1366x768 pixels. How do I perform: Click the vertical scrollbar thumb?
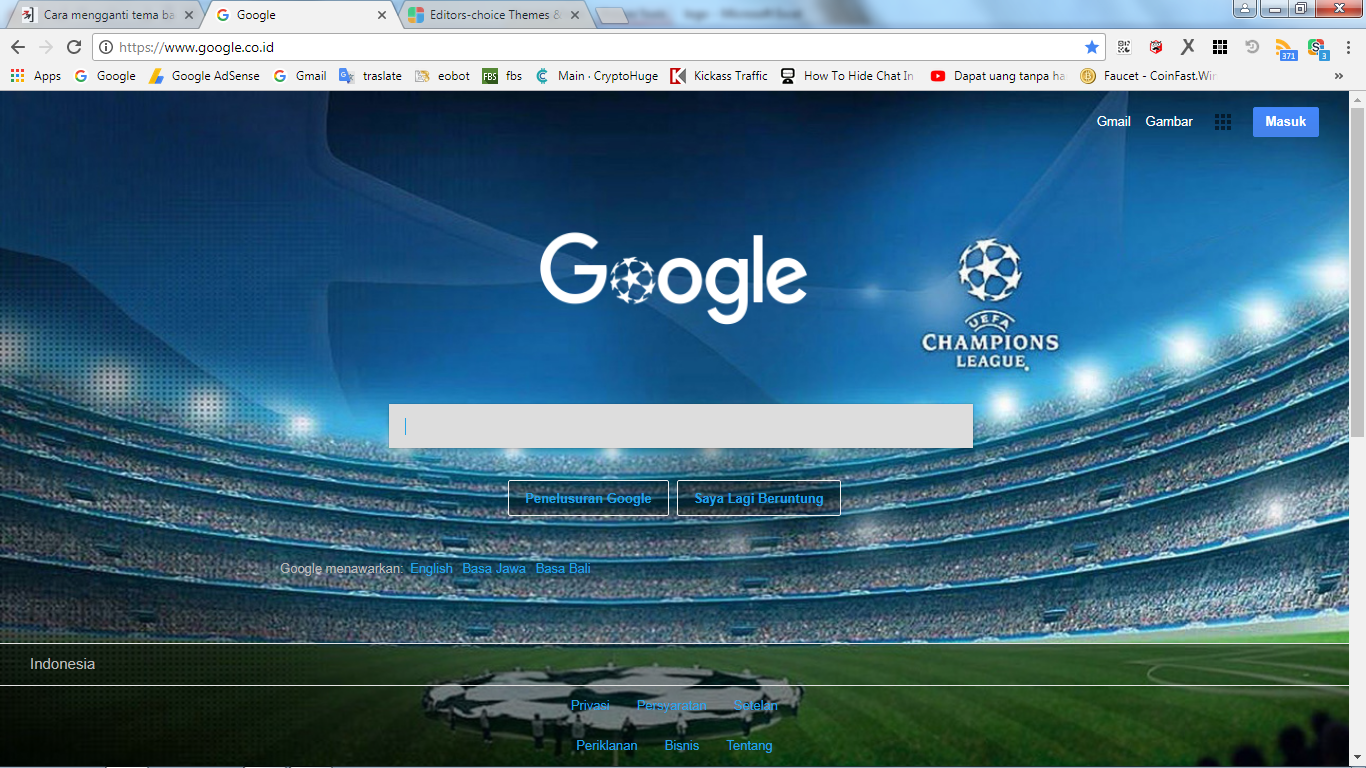coord(1357,270)
